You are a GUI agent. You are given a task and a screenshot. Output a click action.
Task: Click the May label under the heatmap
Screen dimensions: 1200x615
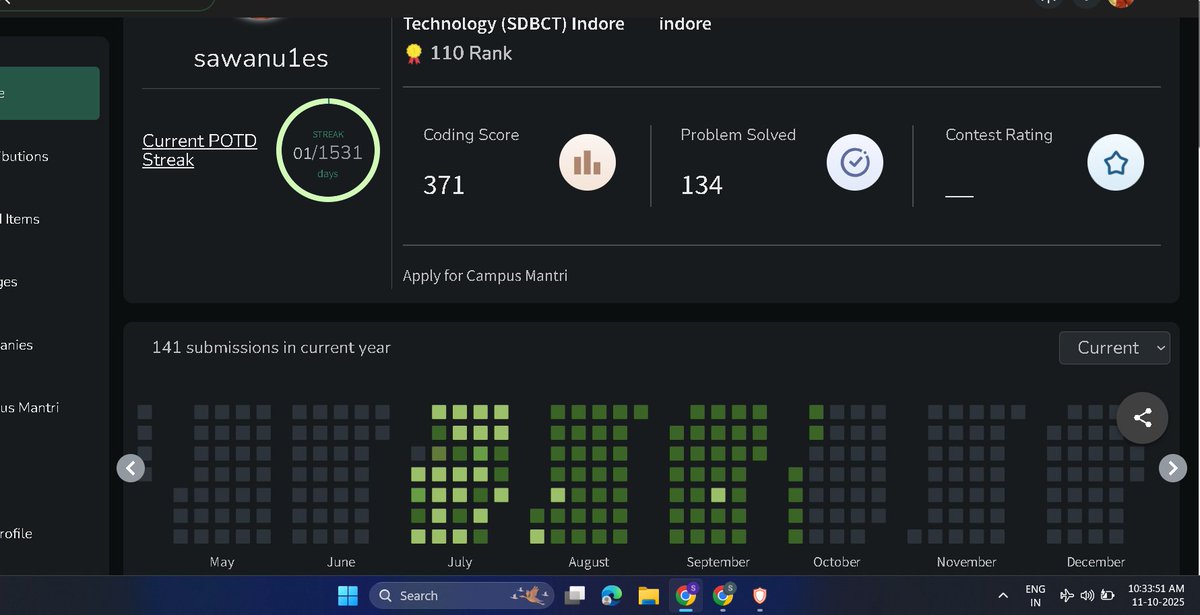coord(222,562)
